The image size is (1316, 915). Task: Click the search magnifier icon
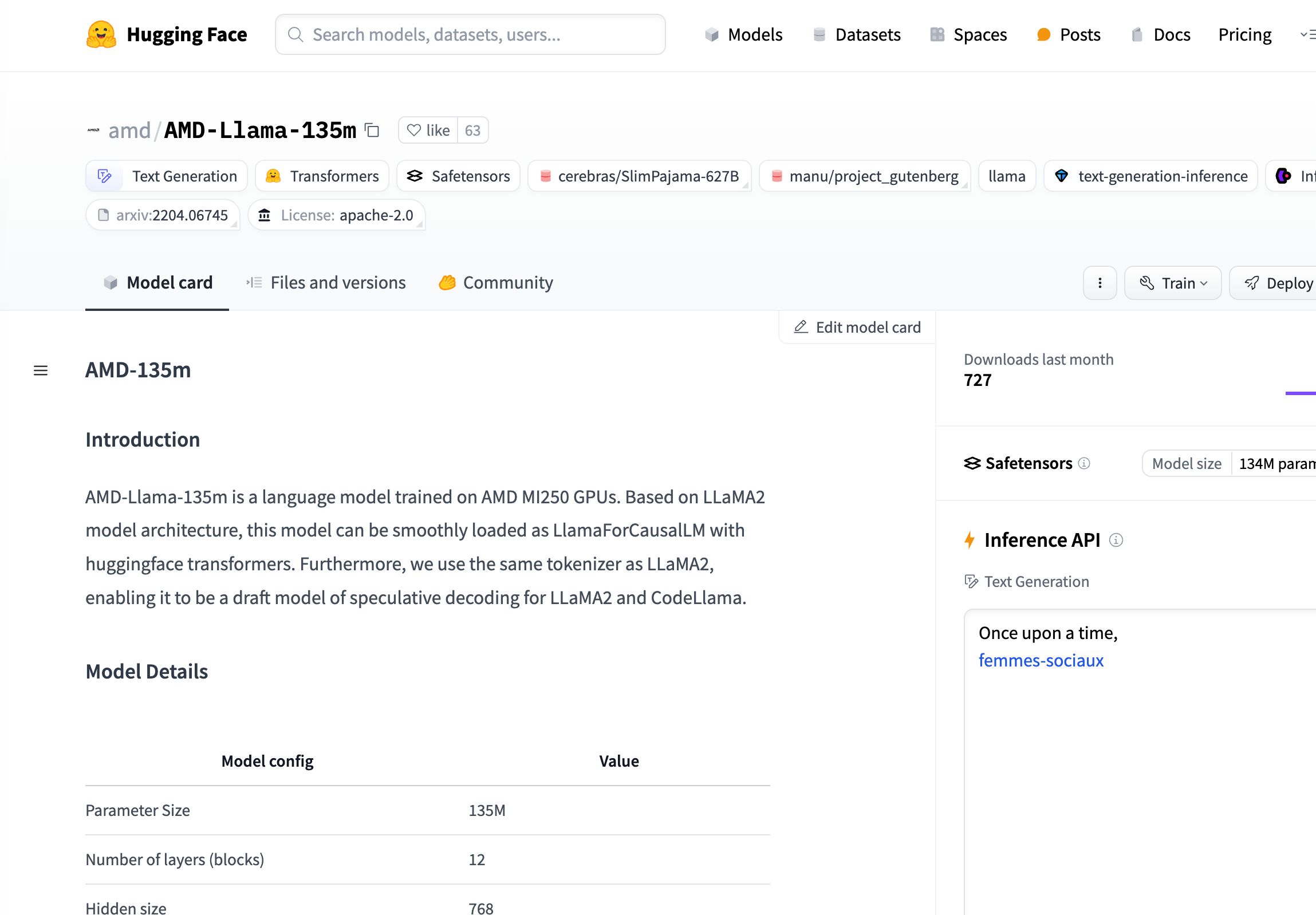295,34
